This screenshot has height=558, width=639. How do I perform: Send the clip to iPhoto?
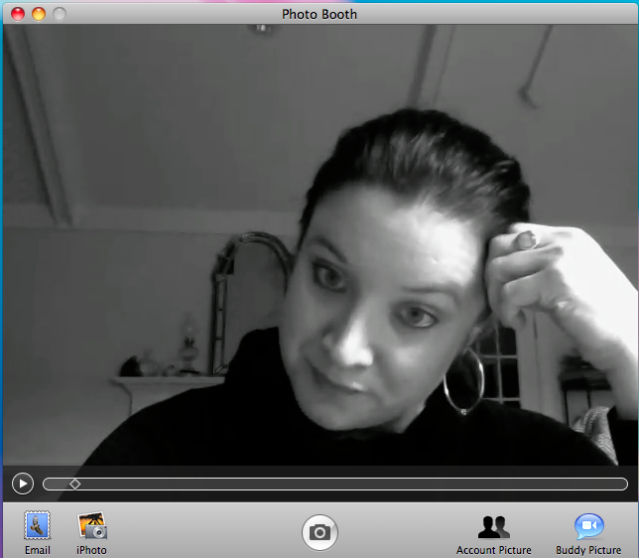pos(92,533)
